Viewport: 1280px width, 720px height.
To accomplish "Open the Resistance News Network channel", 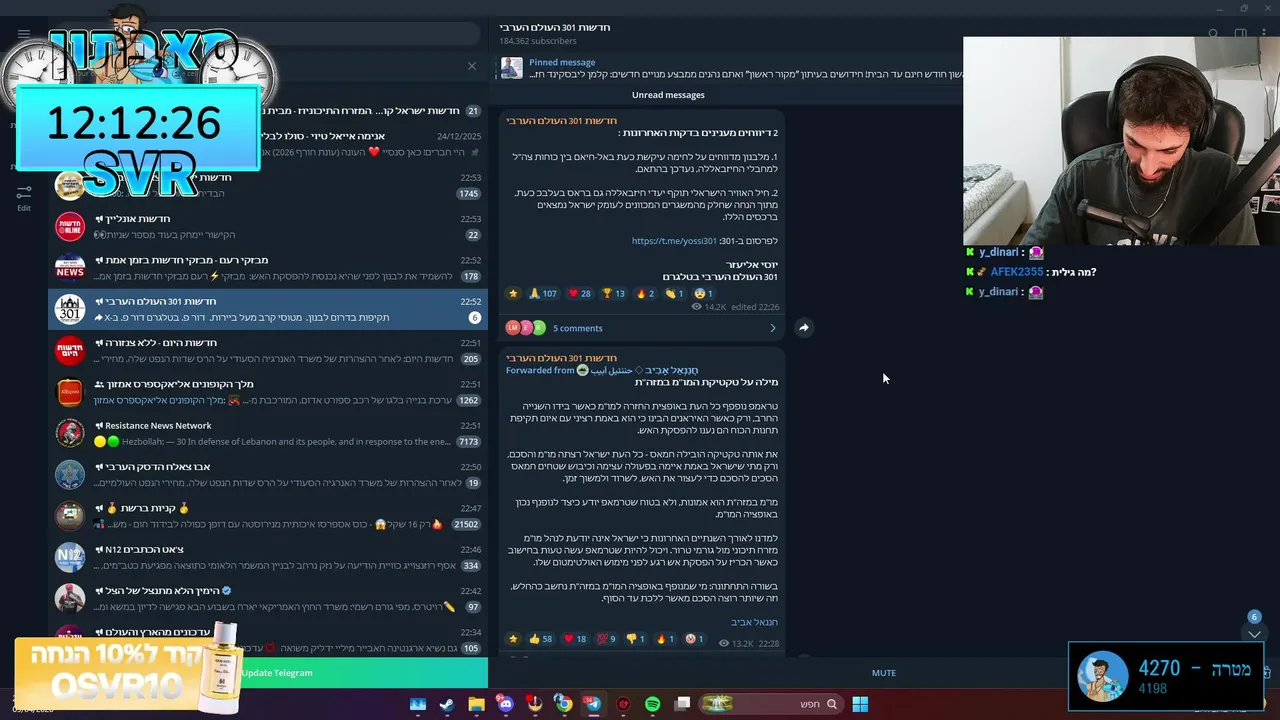I will 268,433.
